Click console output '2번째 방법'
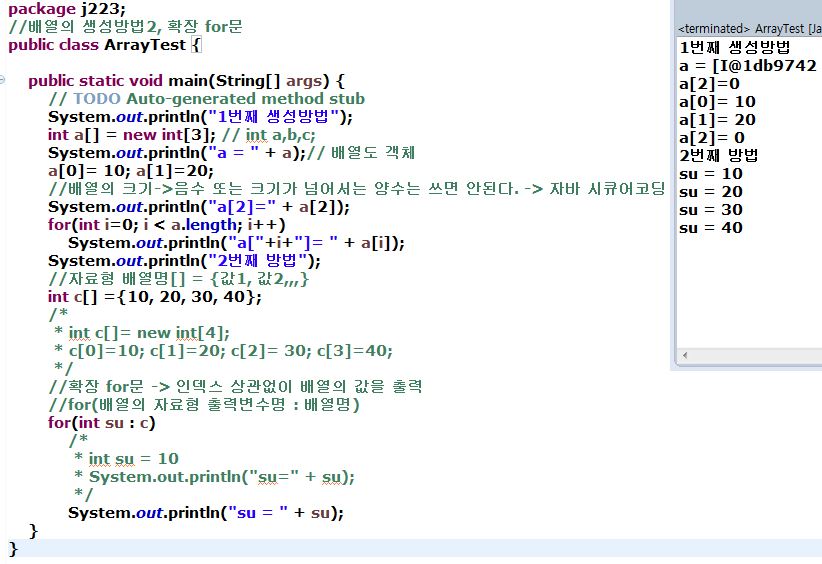The height and width of the screenshot is (564, 822). click(x=719, y=155)
